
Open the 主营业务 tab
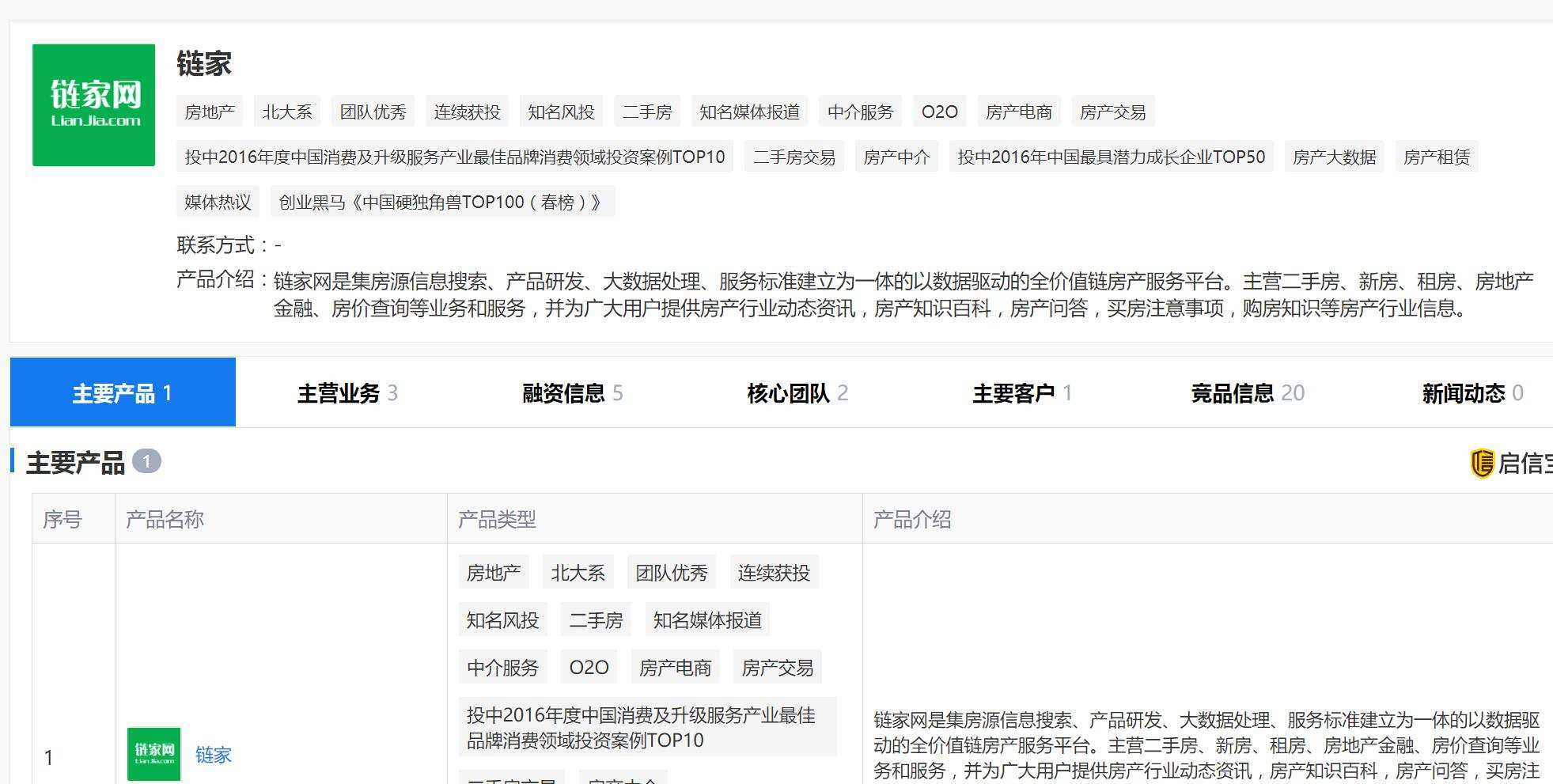[347, 393]
